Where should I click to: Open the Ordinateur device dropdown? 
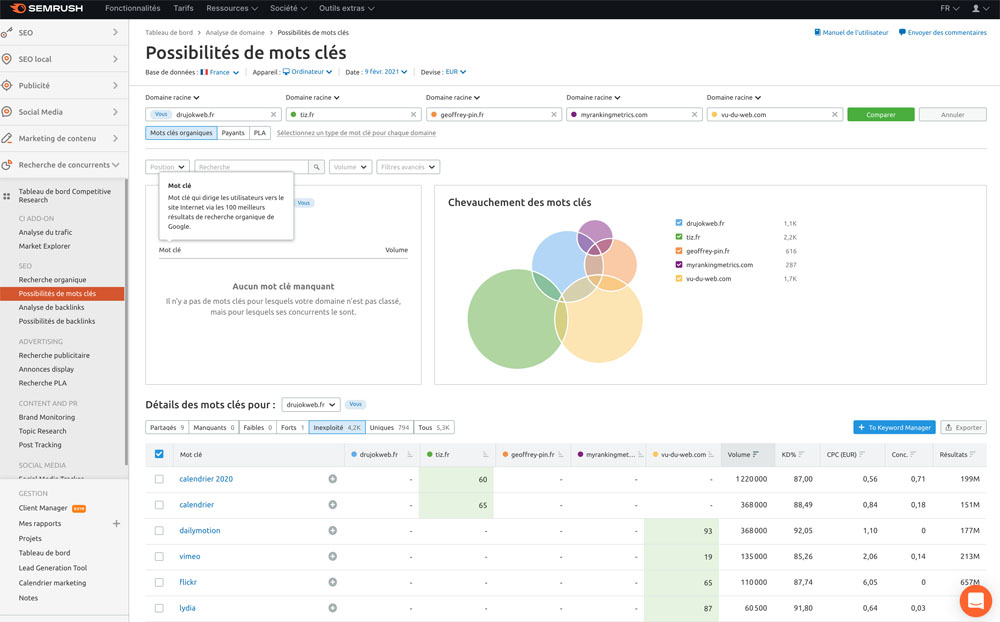(307, 72)
